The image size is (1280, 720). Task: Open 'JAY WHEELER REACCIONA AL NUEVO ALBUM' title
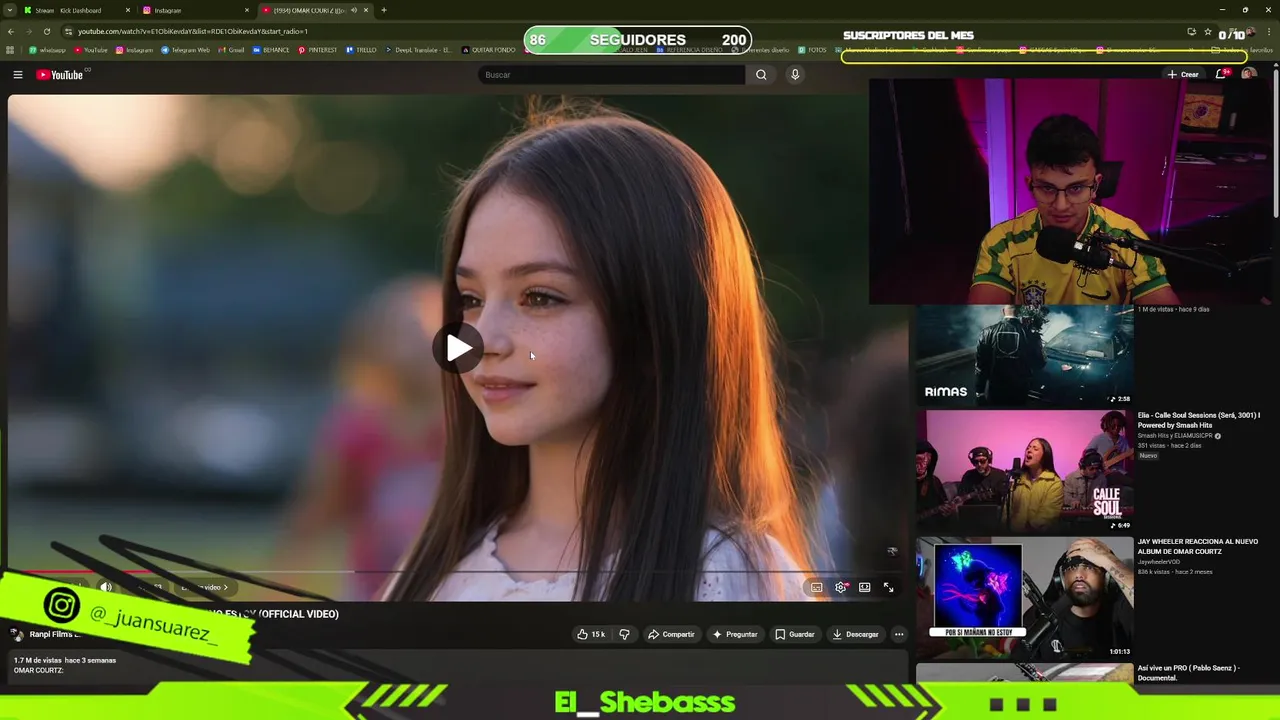click(x=1197, y=546)
